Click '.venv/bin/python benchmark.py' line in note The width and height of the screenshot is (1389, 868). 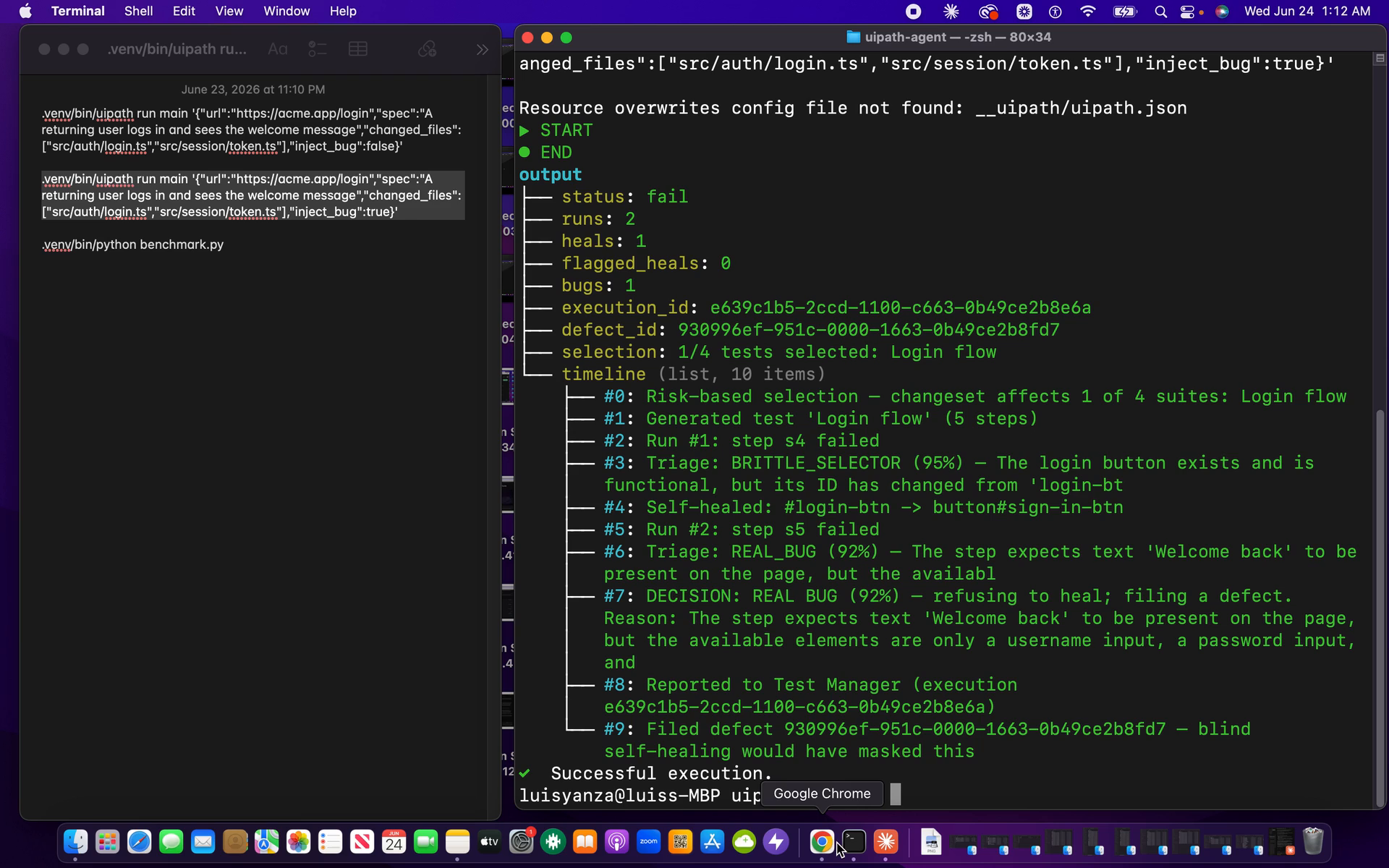pos(132,244)
